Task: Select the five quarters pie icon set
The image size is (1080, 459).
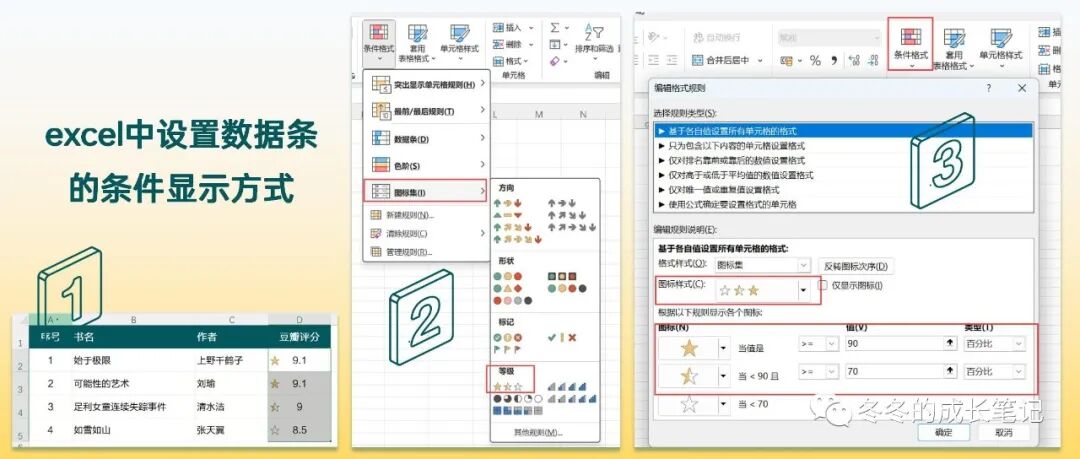Action: (x=517, y=398)
